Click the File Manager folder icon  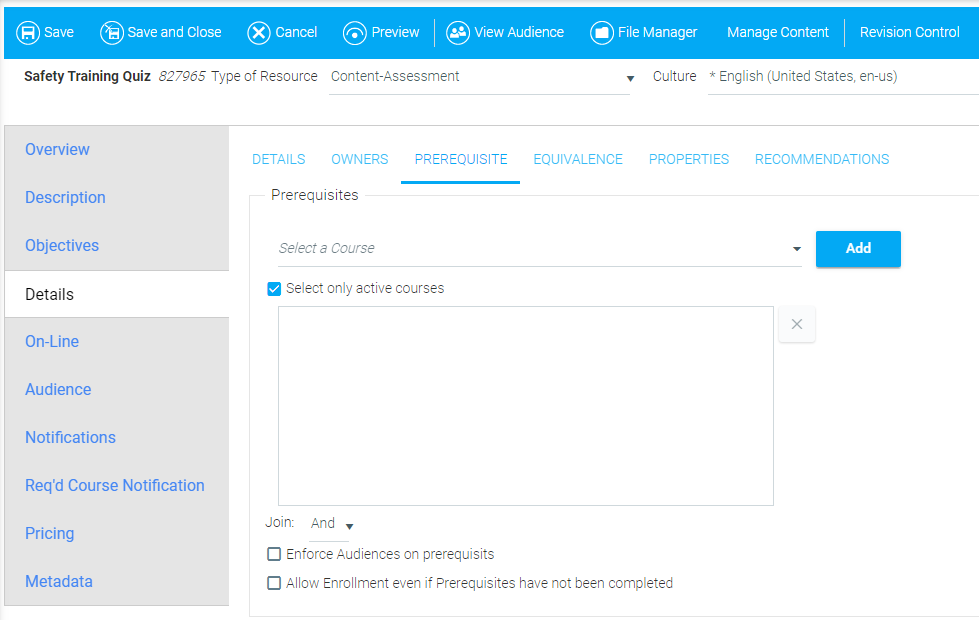[602, 32]
